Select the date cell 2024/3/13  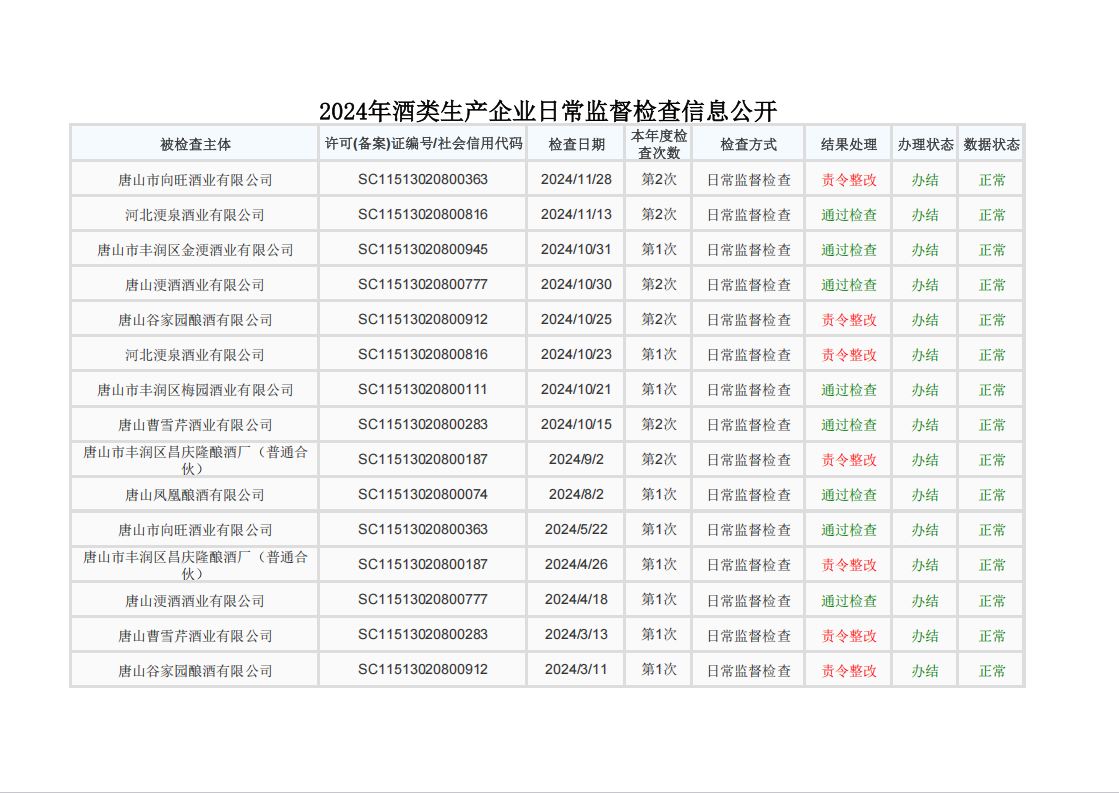tap(576, 634)
